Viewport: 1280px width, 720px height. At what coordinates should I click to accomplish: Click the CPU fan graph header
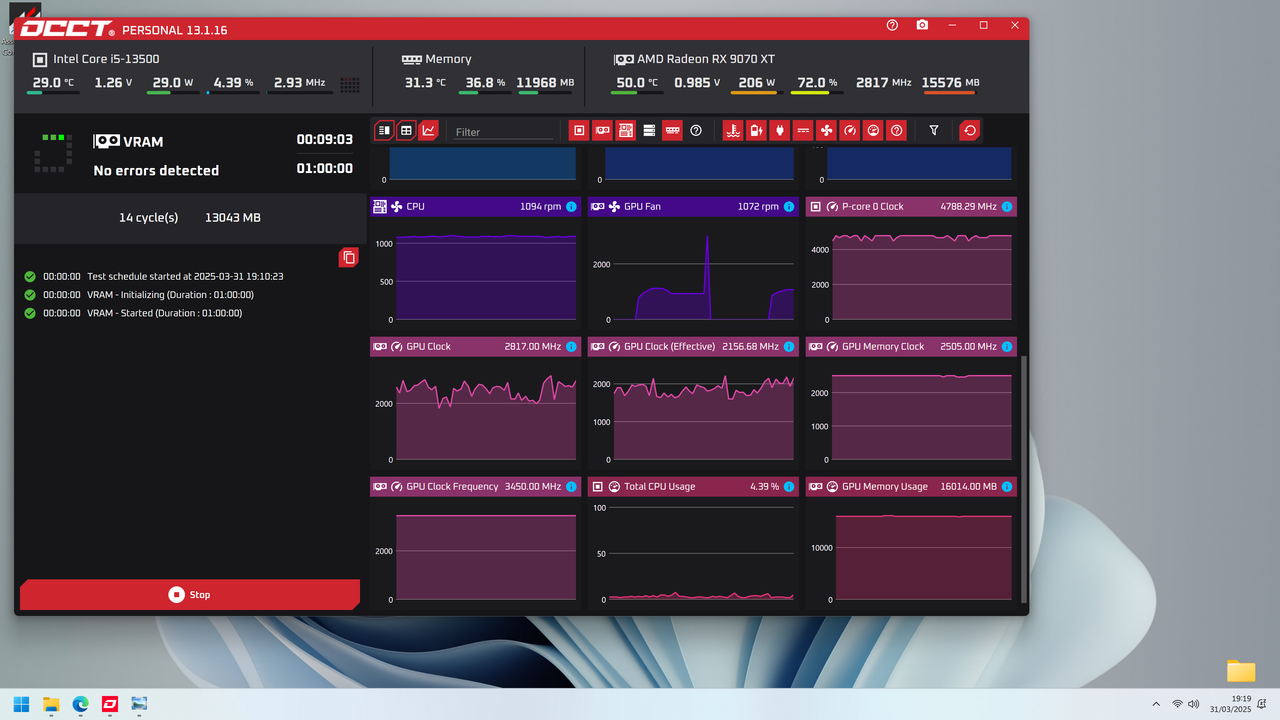point(475,207)
